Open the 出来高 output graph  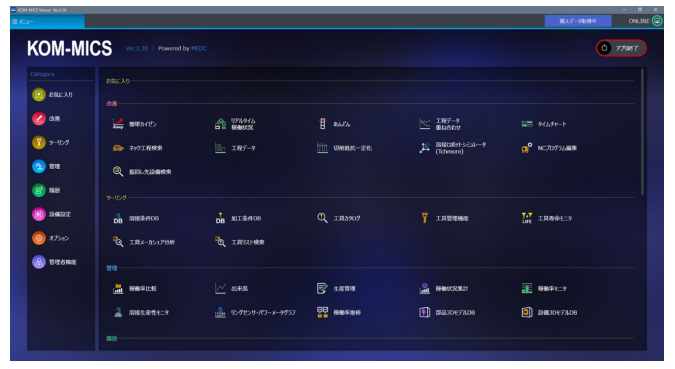tap(231, 288)
